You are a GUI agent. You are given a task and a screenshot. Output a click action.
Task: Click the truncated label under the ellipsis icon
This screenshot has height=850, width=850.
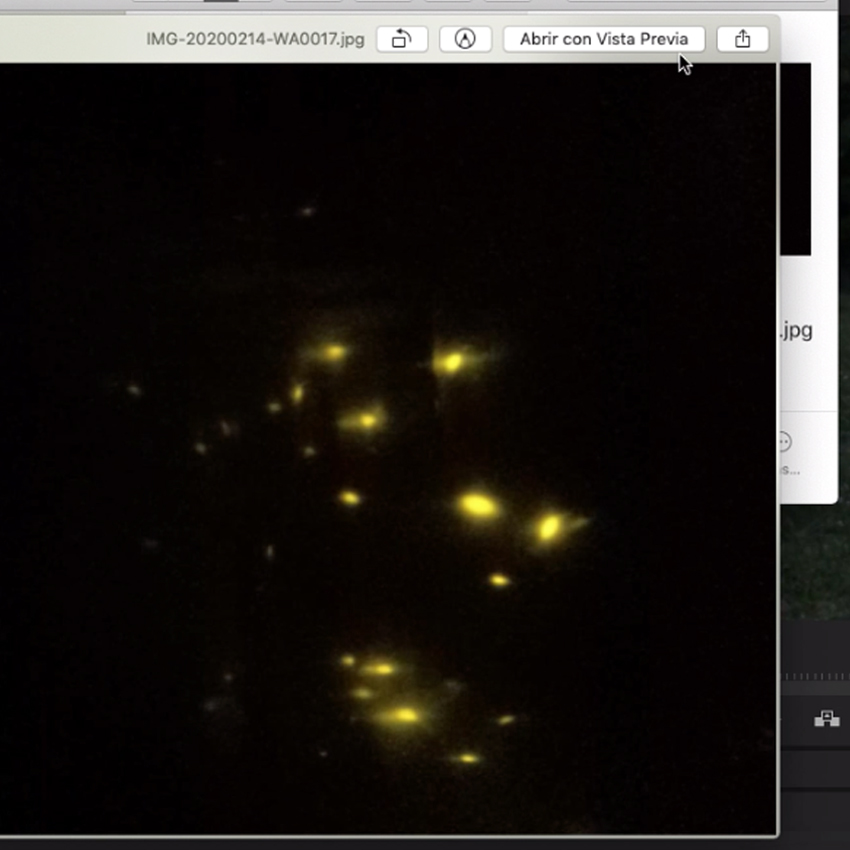tap(792, 469)
